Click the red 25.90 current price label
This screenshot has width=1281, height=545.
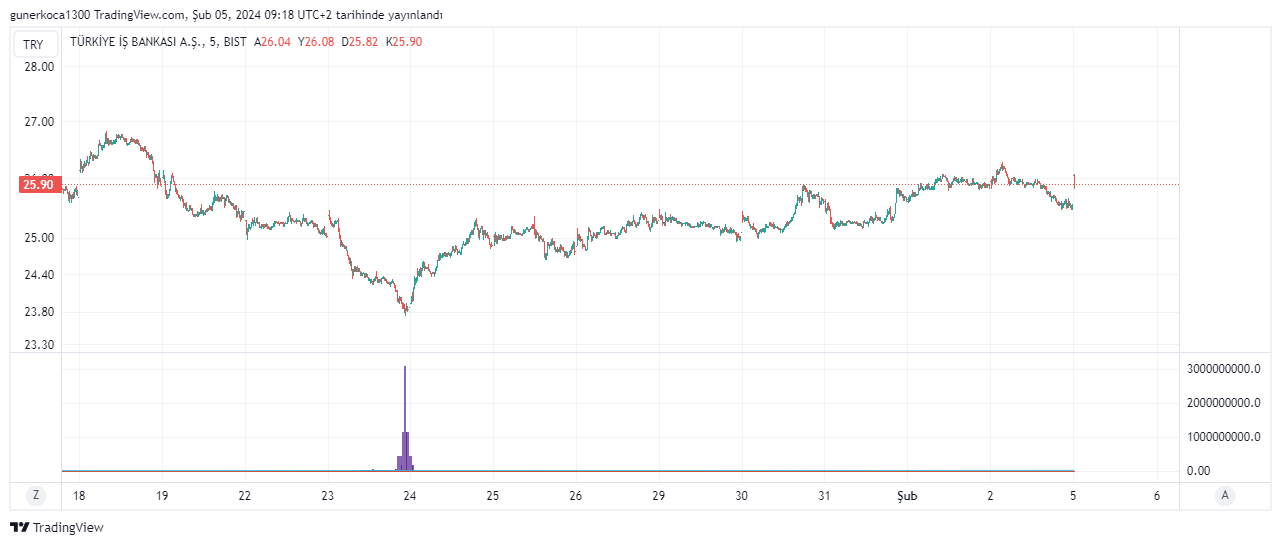click(38, 184)
